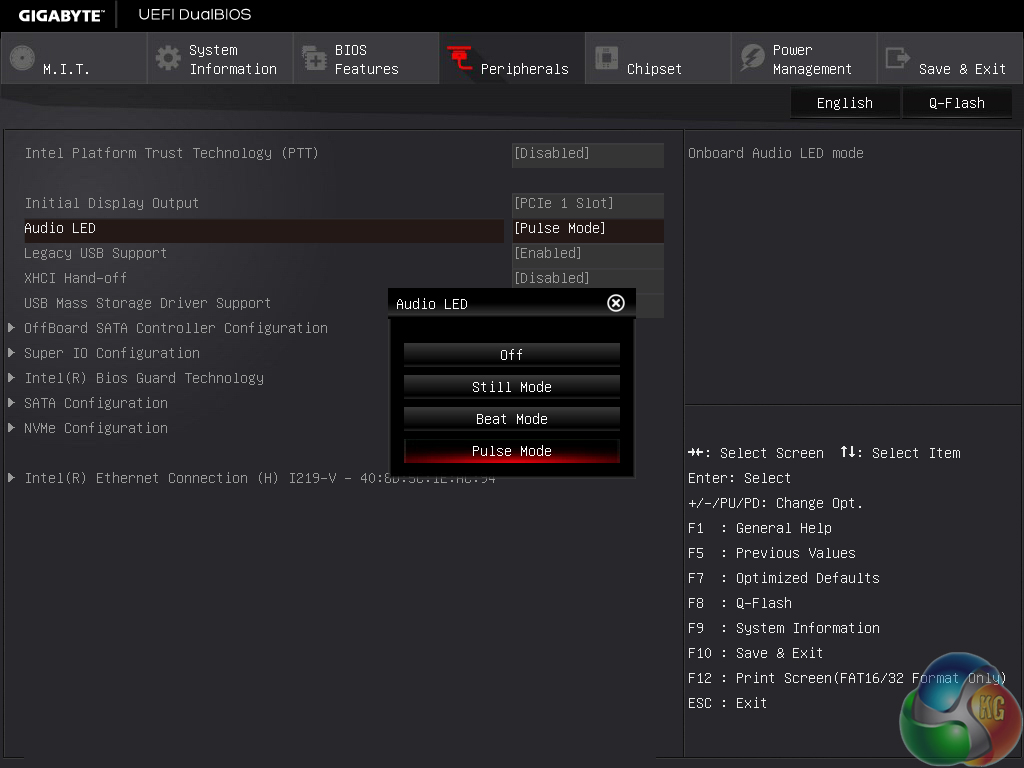Expand Intel(R) Bios Guard Technology arrow

11,377
